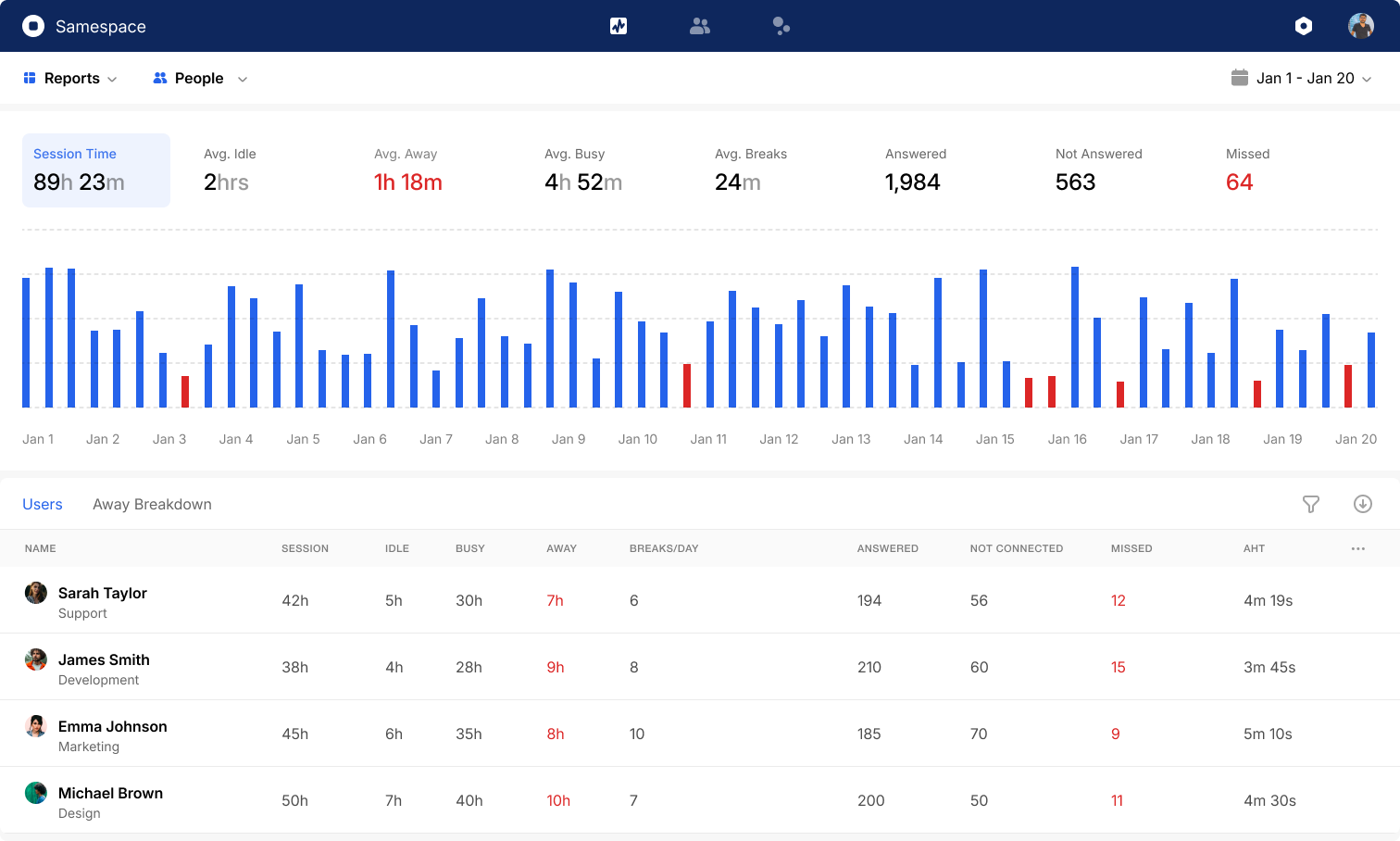
Task: Click James Smith's avatar
Action: coord(36,659)
